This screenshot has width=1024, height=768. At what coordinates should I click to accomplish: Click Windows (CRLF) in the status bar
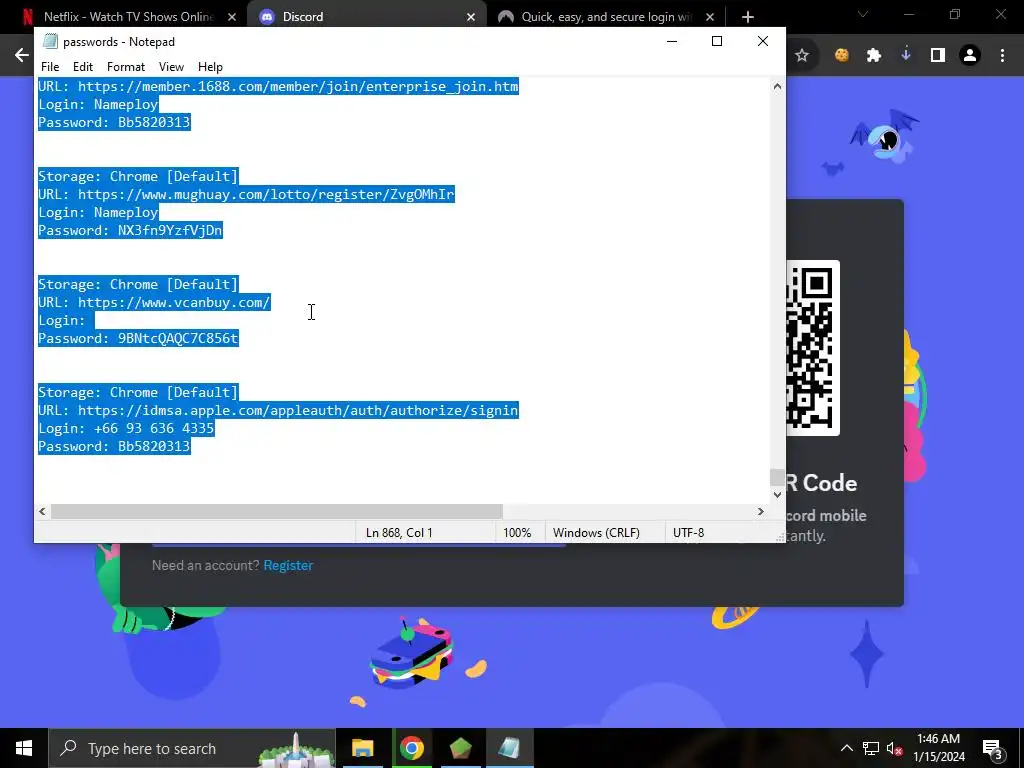596,533
